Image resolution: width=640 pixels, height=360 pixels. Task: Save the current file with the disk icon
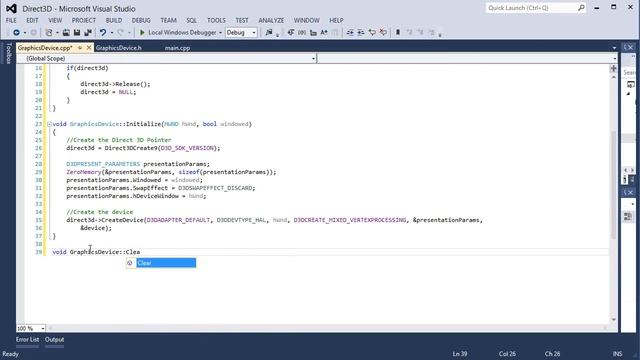click(x=77, y=33)
